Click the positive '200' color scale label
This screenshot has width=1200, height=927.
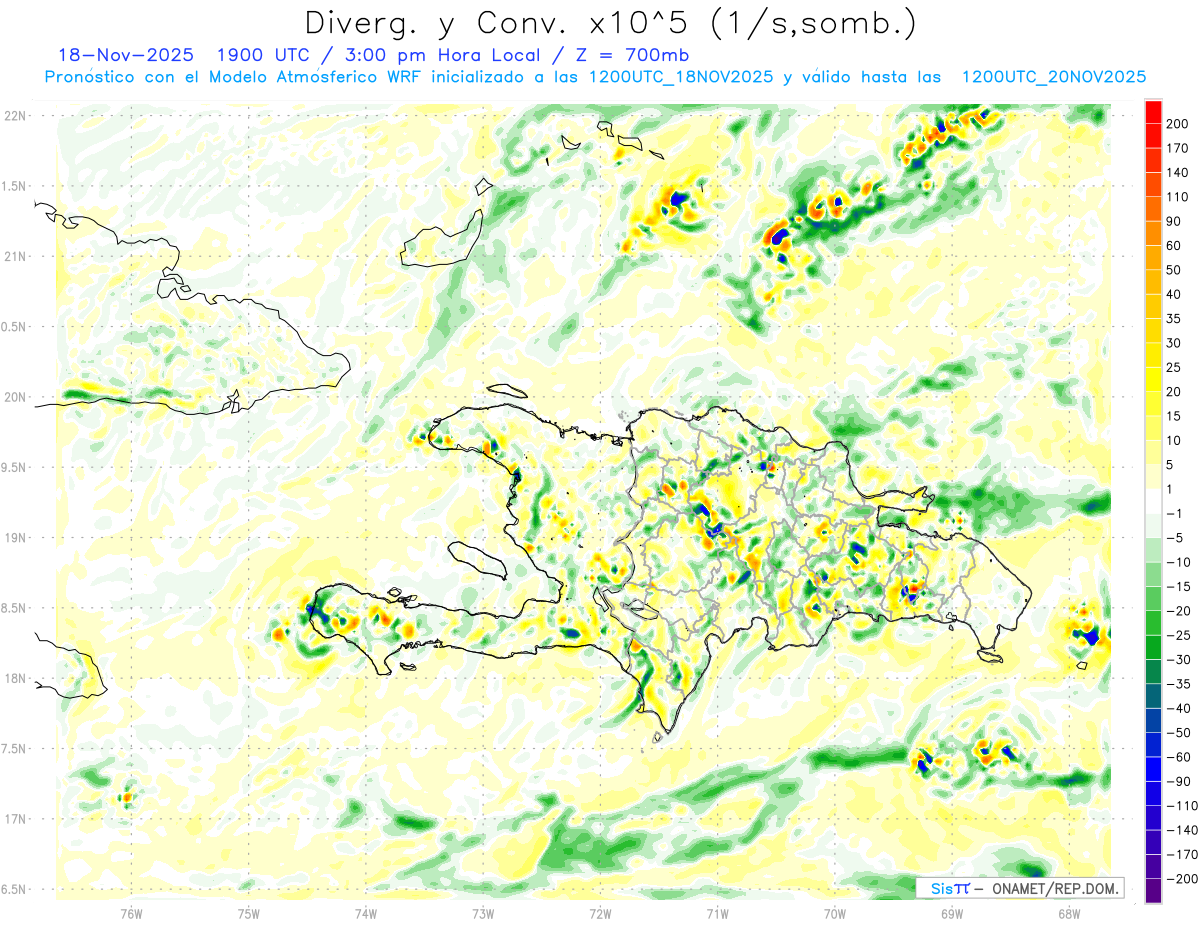(1177, 123)
